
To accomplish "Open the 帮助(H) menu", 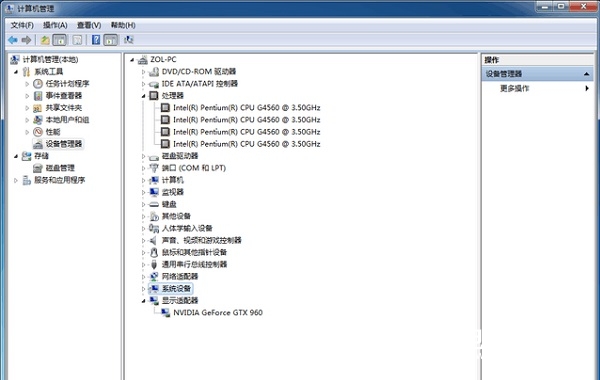I will tap(123, 25).
